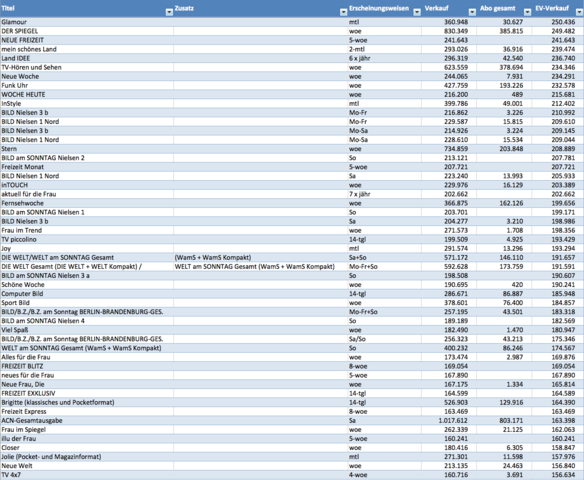584x480 pixels.
Task: Select the BILD am SONNTAG Nielsen 2 cell
Action: pyautogui.click(x=87, y=158)
